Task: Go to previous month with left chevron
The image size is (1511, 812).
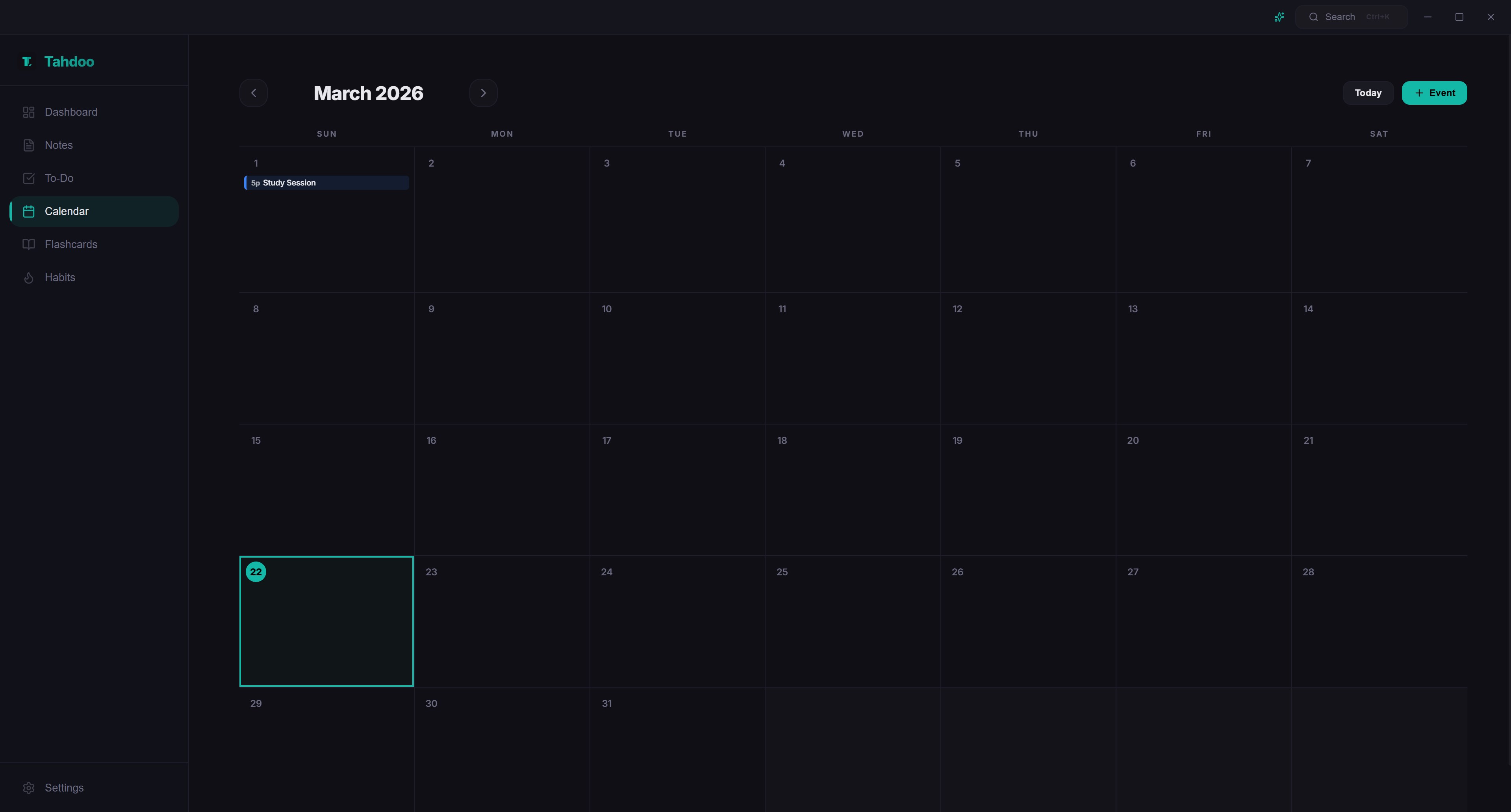Action: 253,93
